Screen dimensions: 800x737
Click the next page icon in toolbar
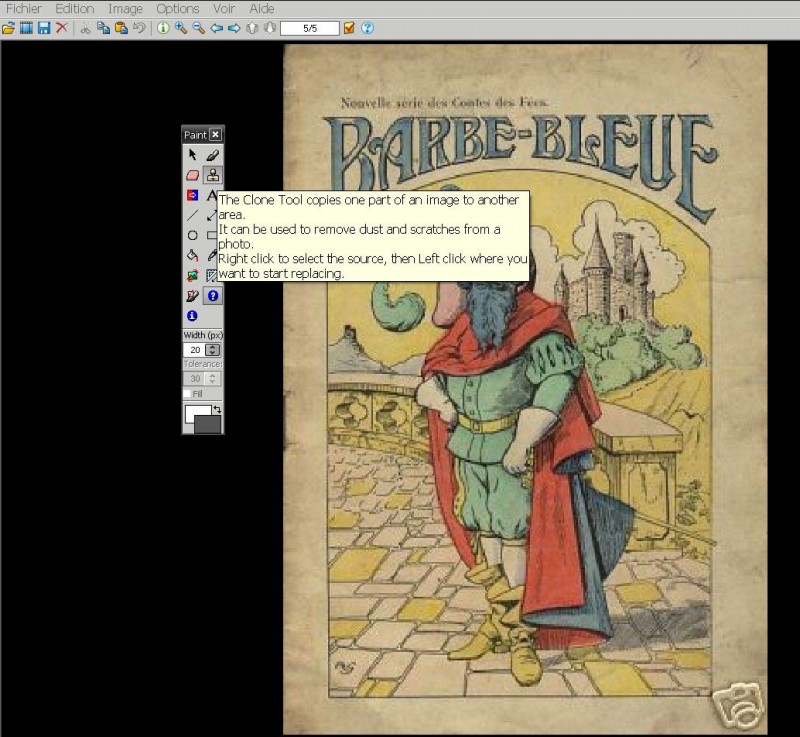tap(270, 28)
